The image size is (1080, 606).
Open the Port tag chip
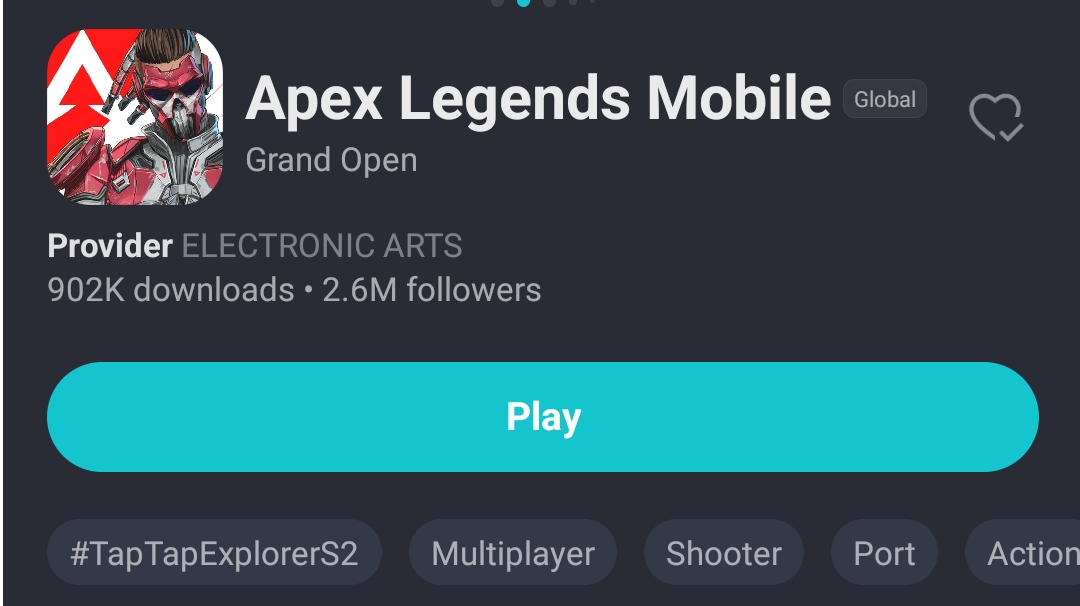click(x=884, y=553)
